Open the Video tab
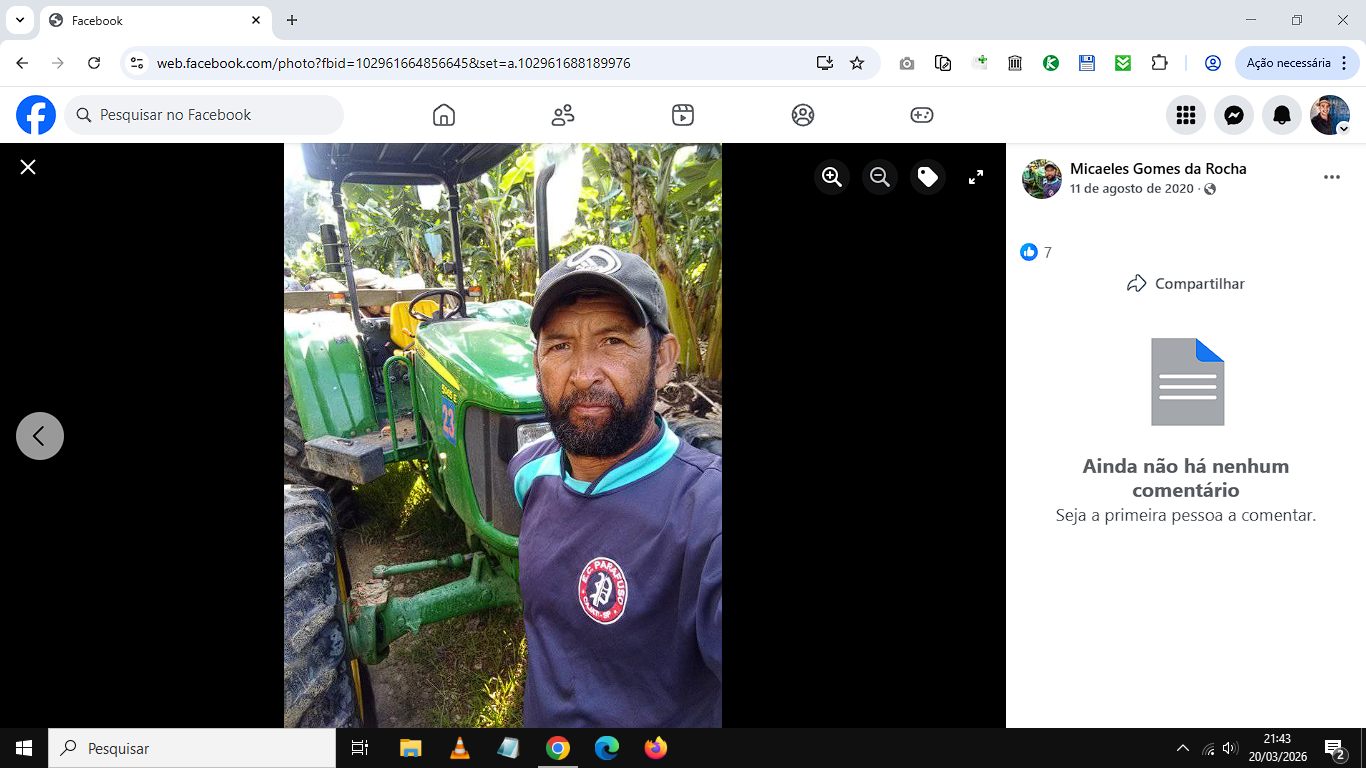Image resolution: width=1366 pixels, height=768 pixels. click(683, 115)
